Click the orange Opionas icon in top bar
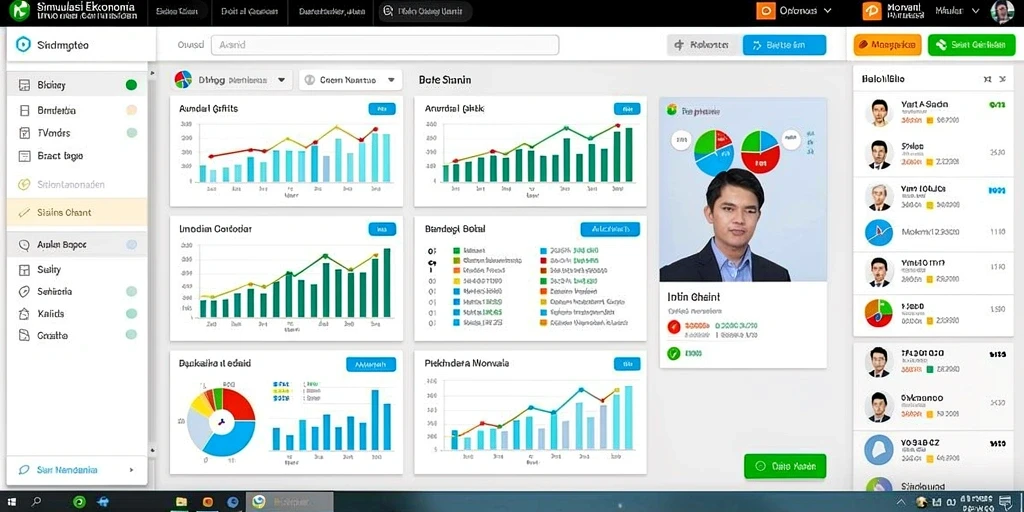Viewport: 1024px width, 512px height. click(x=765, y=10)
